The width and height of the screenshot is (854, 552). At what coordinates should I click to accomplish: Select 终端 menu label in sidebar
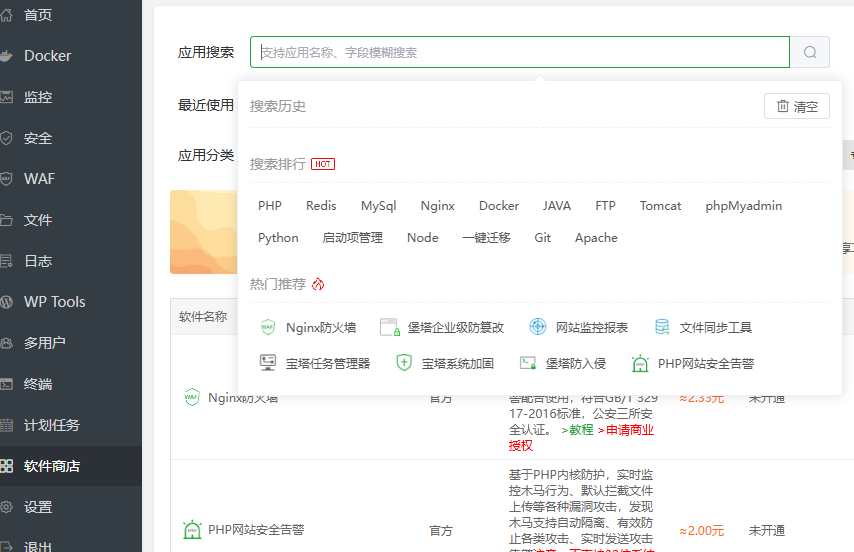[x=38, y=384]
